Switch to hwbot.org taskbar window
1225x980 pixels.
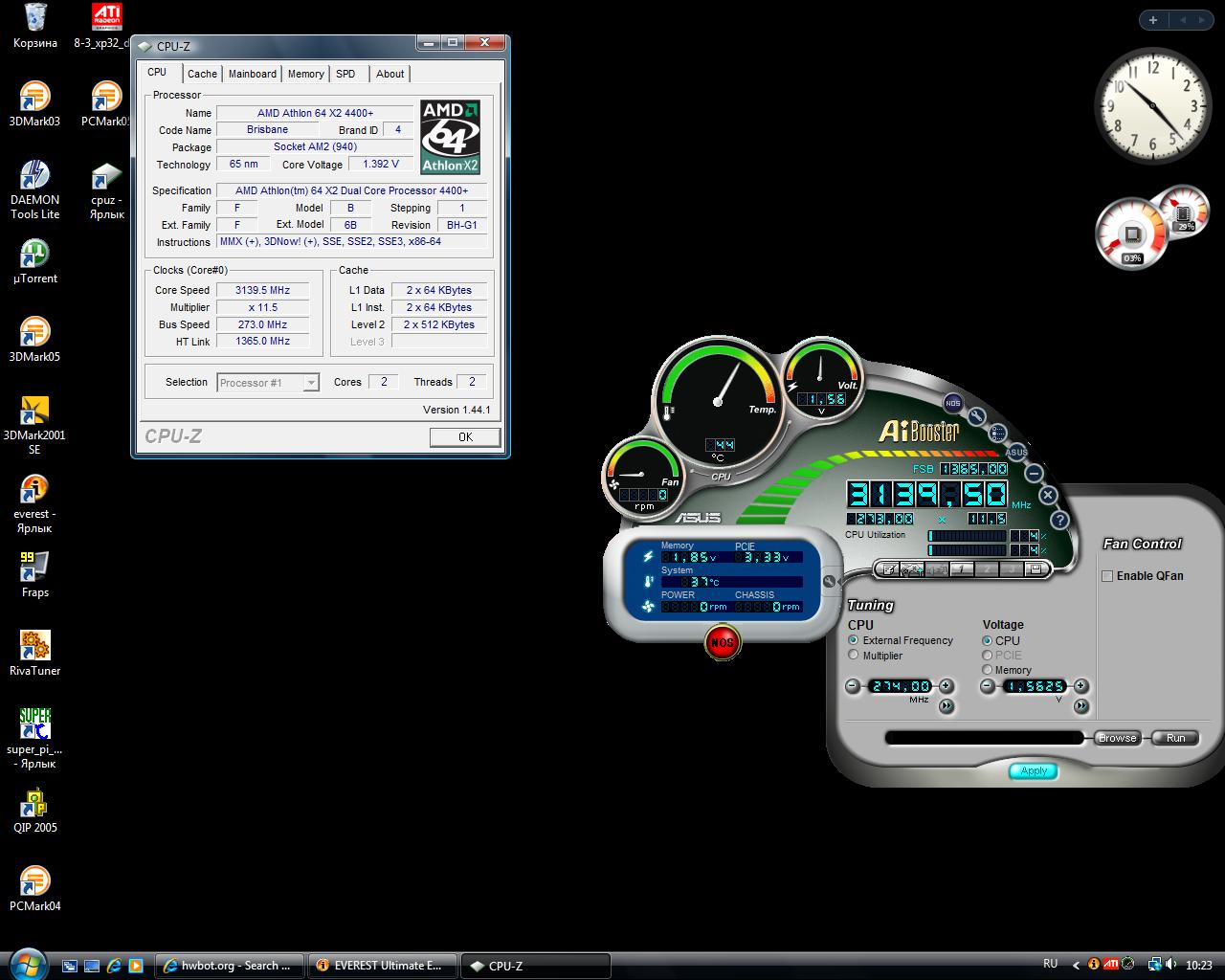[230, 966]
